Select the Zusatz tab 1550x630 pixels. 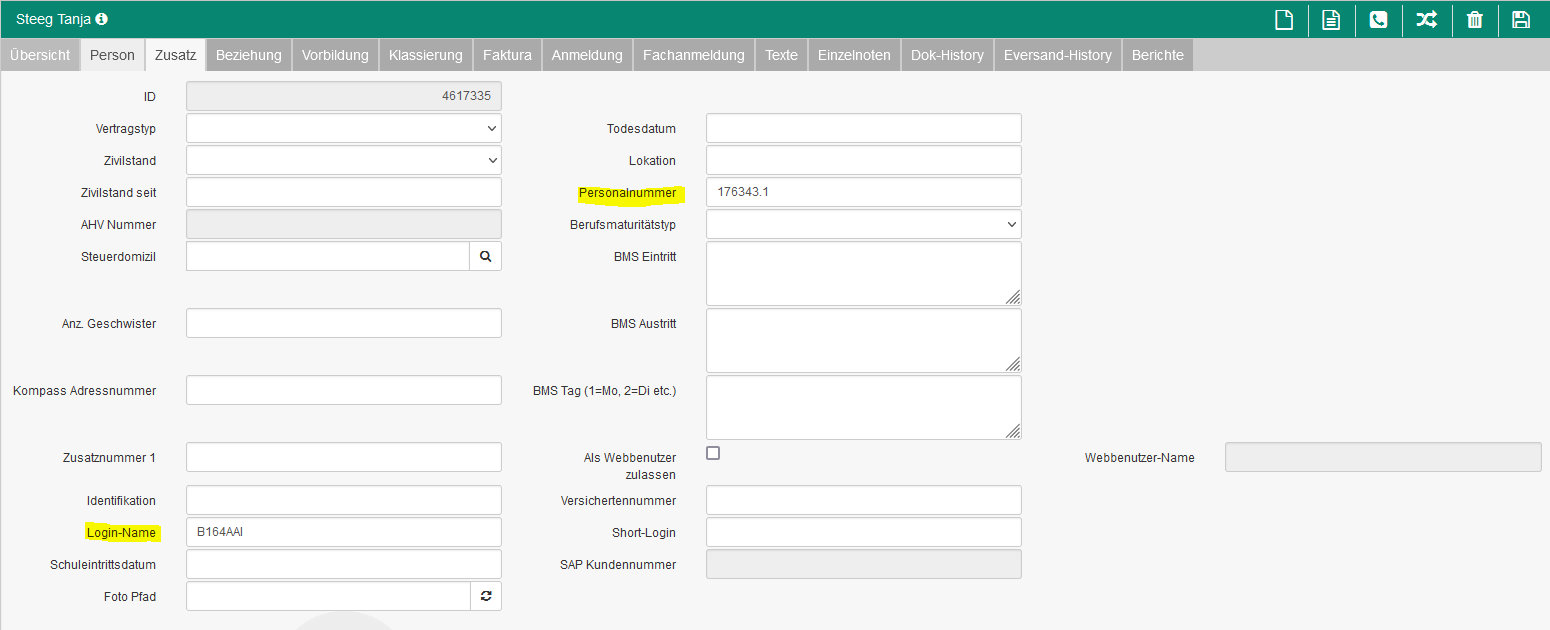point(175,55)
